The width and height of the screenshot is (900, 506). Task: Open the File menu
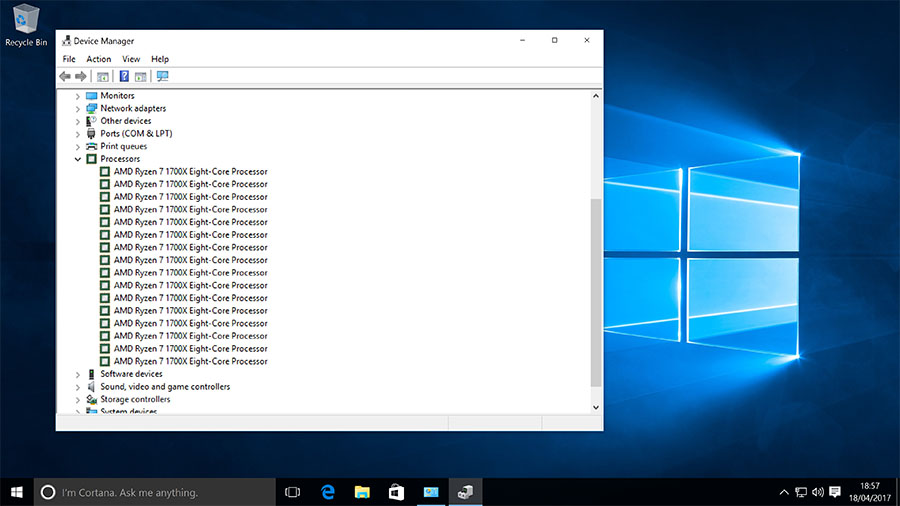(69, 59)
